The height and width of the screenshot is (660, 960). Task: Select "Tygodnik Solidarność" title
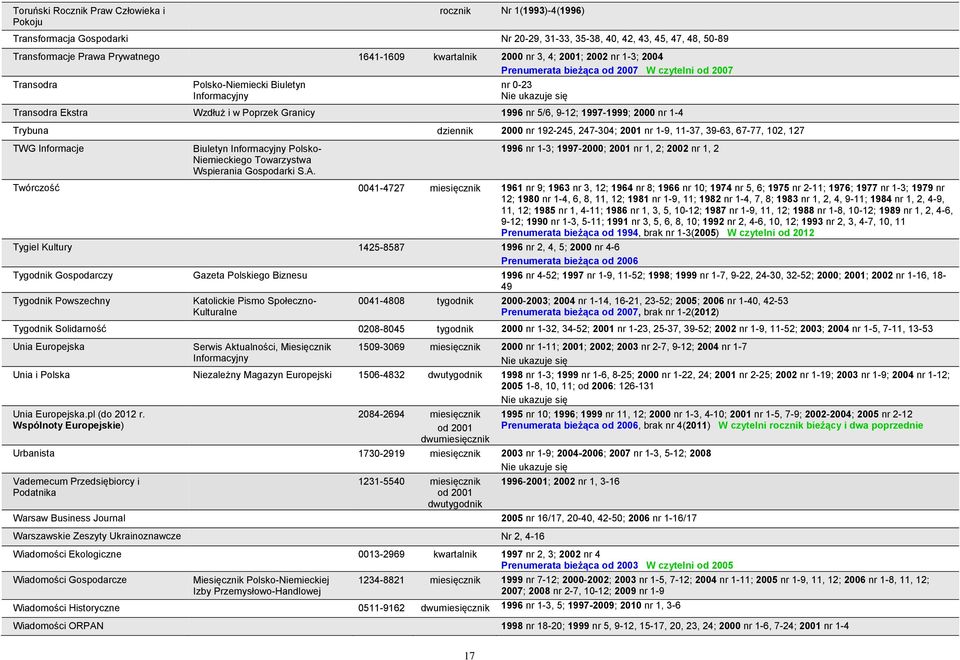click(x=59, y=329)
